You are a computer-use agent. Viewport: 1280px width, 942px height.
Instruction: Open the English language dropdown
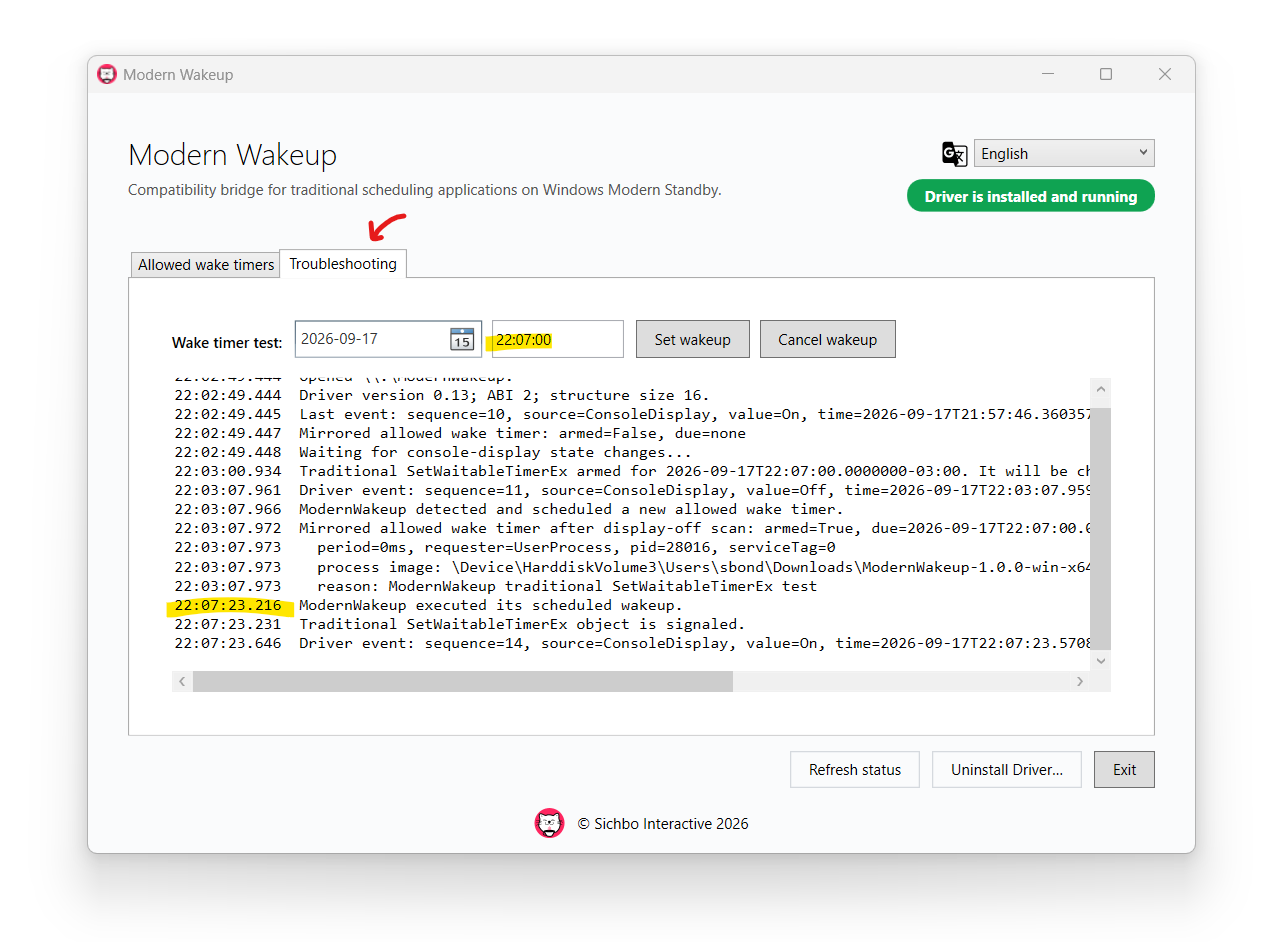pyautogui.click(x=1064, y=153)
